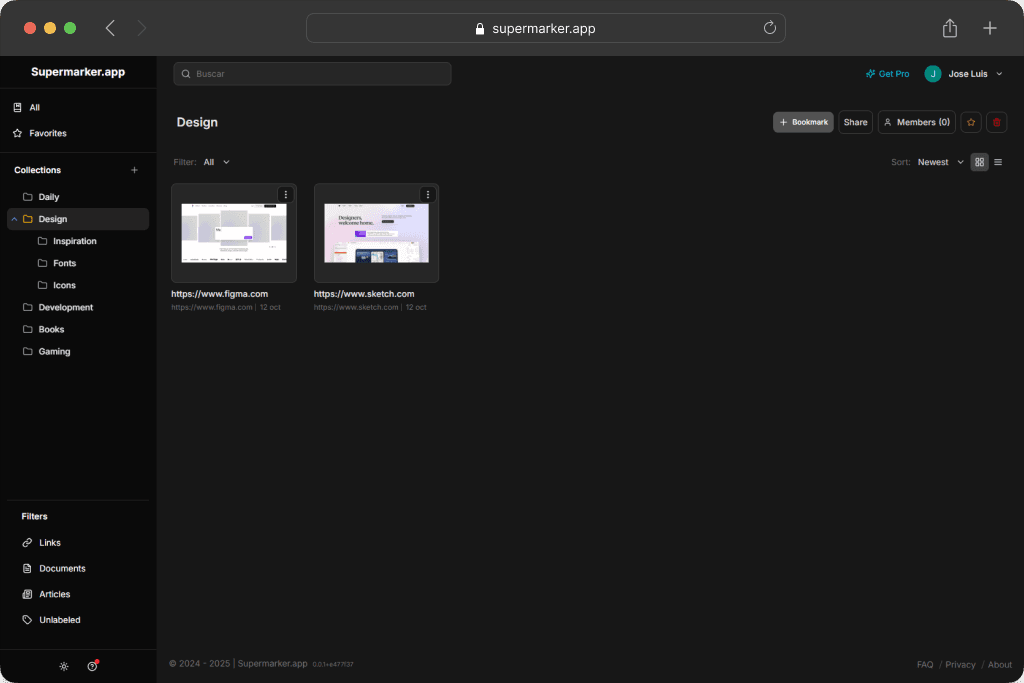Select the Articles filter
The image size is (1024, 683).
click(x=54, y=594)
